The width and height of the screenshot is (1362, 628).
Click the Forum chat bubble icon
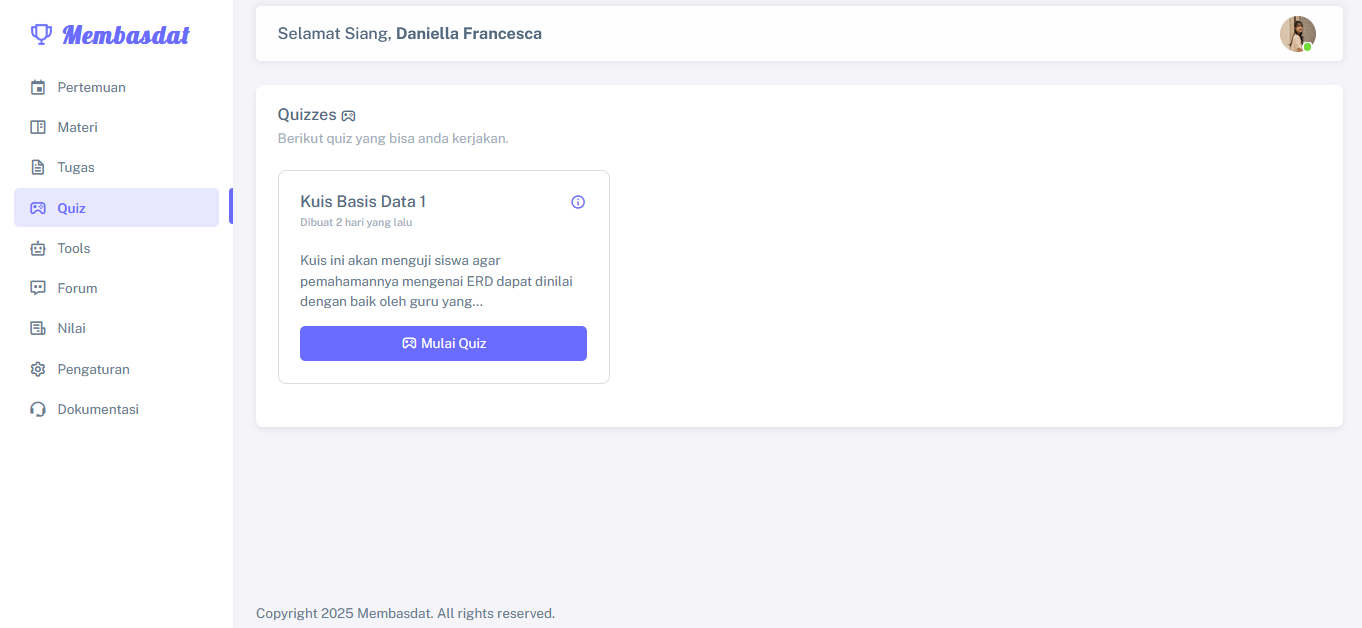tap(38, 288)
